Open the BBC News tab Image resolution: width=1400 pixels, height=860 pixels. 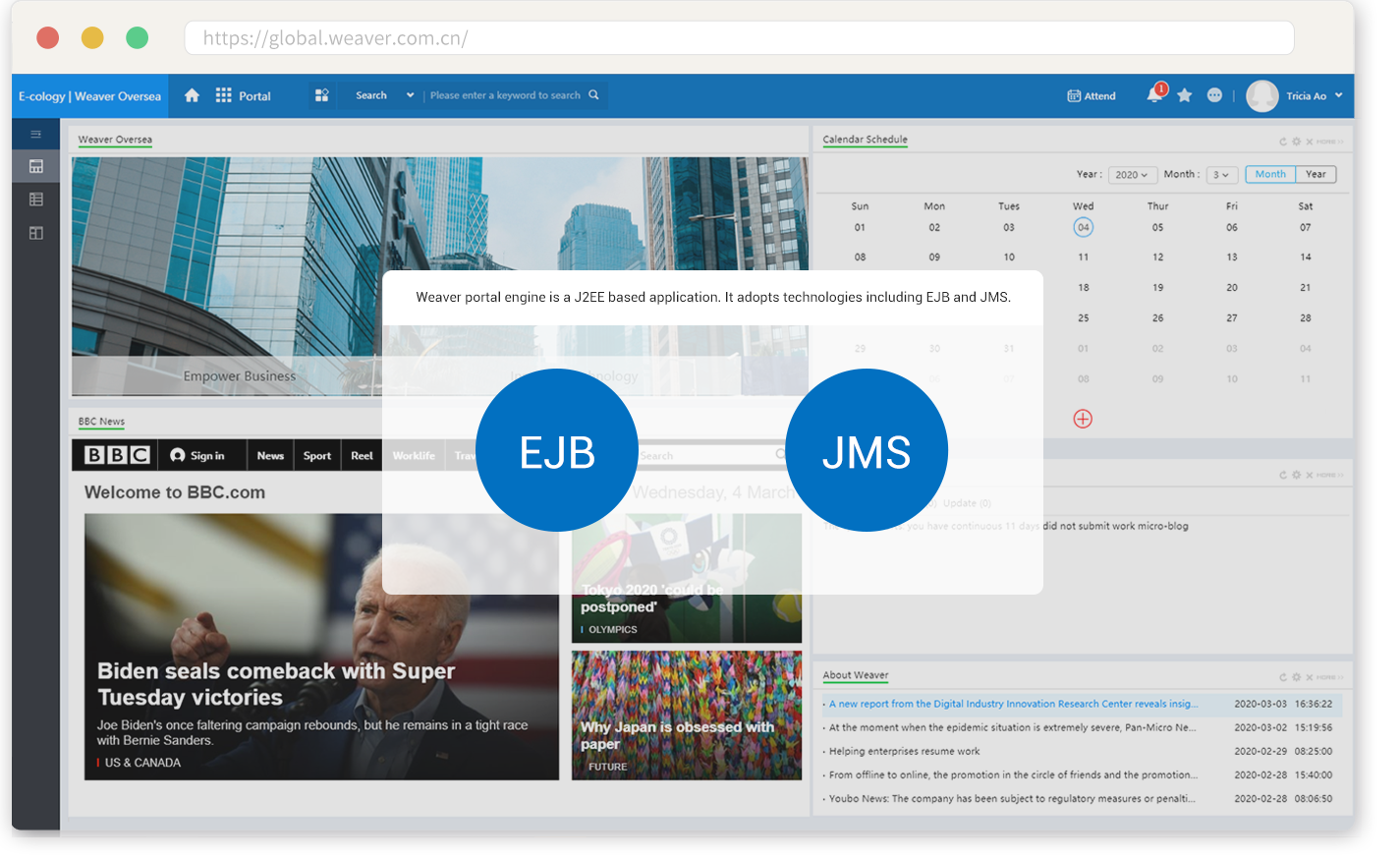pos(270,456)
